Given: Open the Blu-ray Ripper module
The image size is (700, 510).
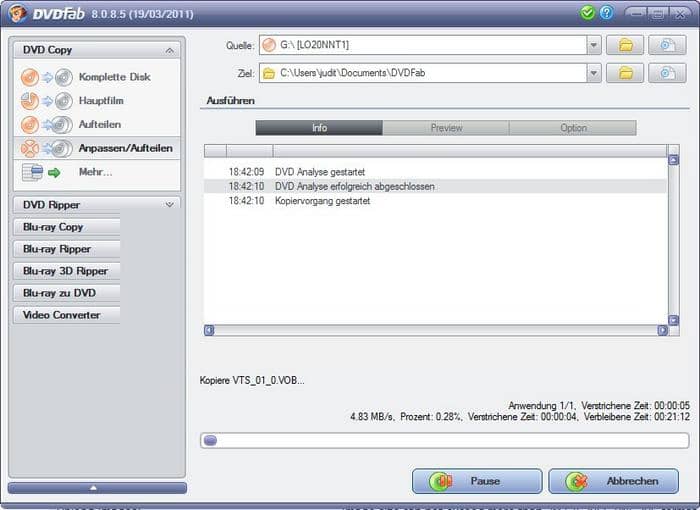Looking at the screenshot, I should coord(67,249).
